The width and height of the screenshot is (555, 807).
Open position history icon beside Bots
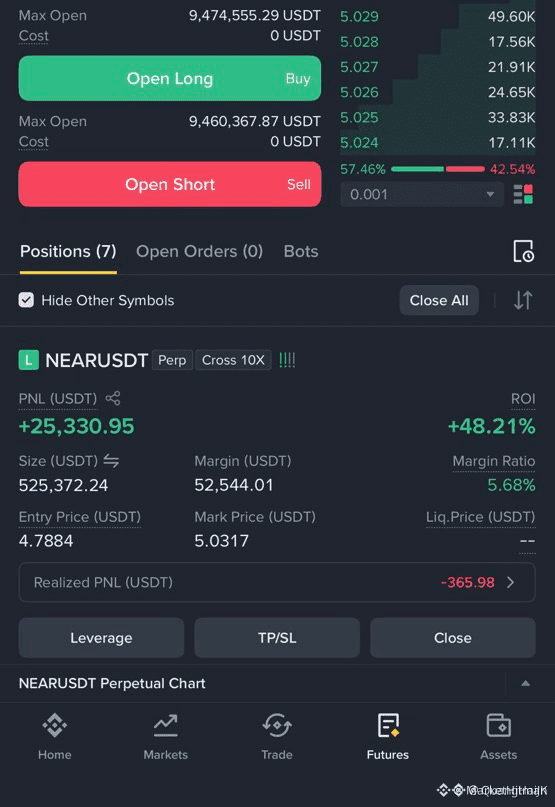(524, 251)
